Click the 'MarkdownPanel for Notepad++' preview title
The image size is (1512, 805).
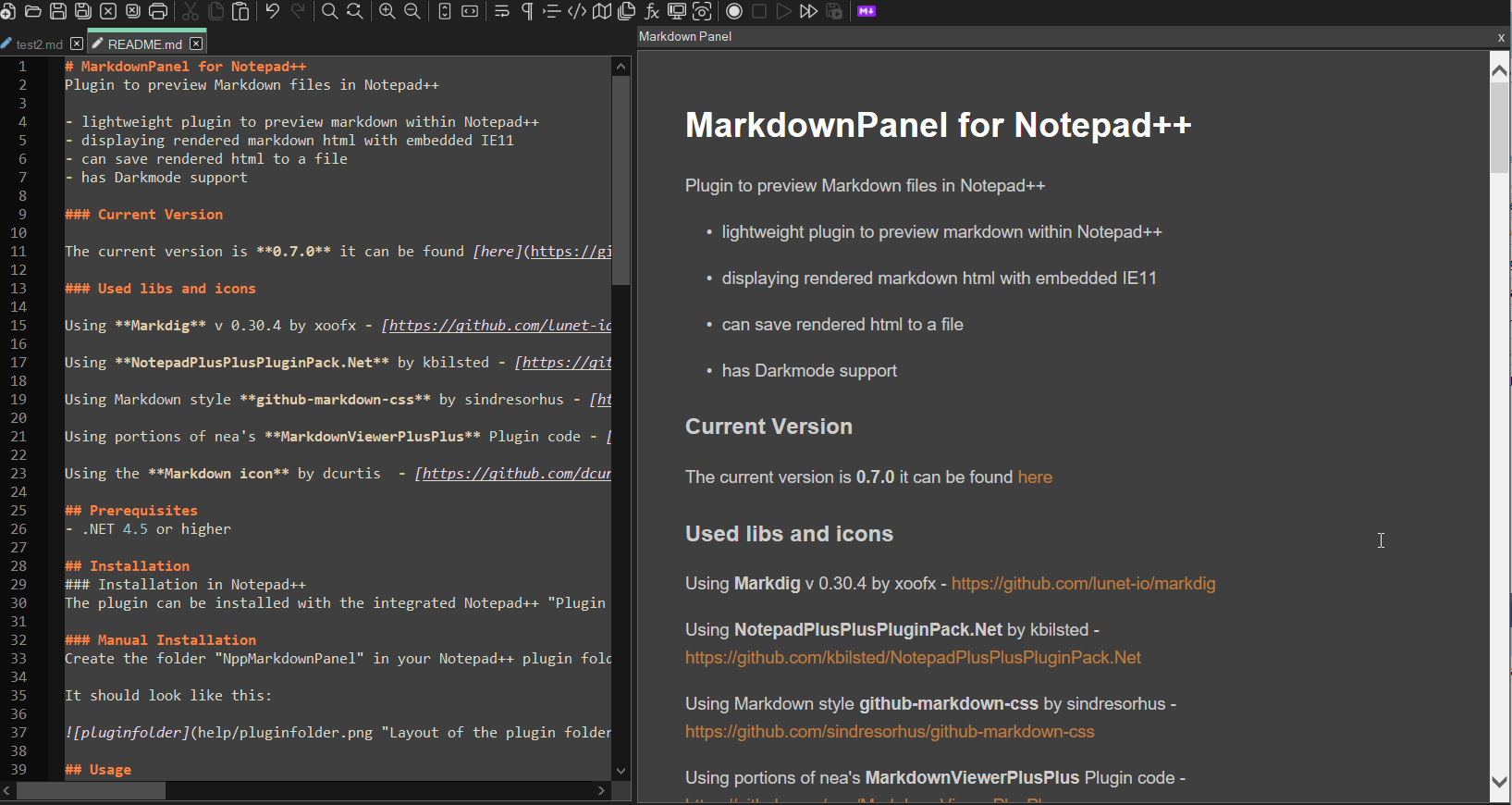point(938,125)
